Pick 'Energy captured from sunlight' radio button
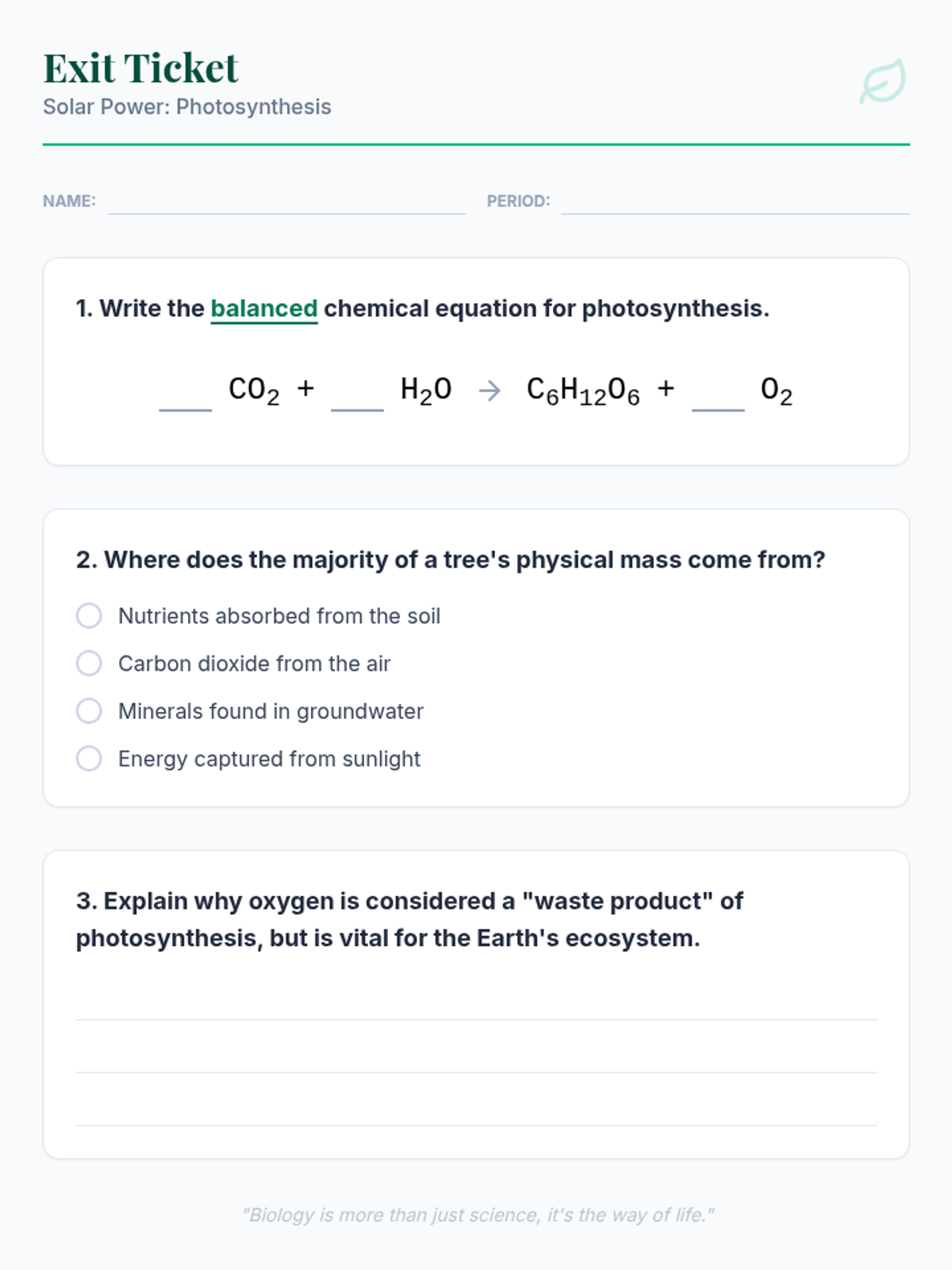Viewport: 952px width, 1270px height. [x=89, y=759]
